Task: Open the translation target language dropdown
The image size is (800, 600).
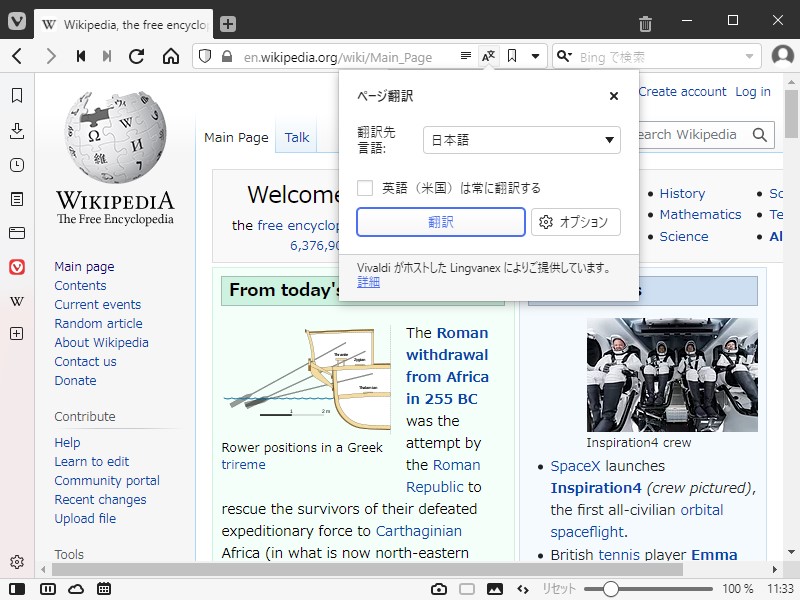Action: (x=521, y=140)
